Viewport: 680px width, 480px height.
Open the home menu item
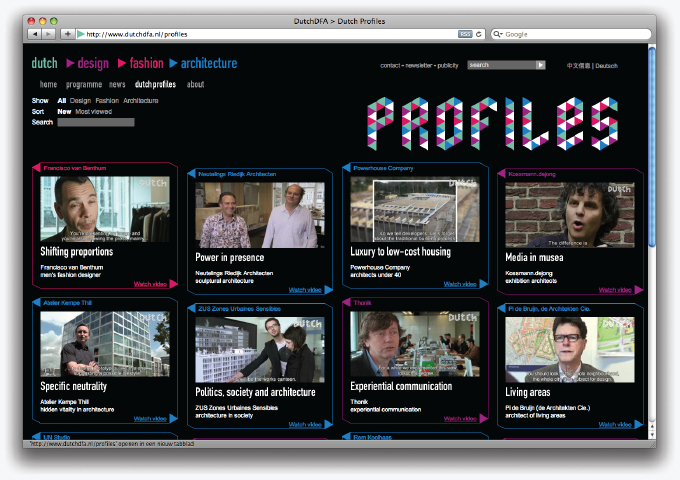pos(48,84)
